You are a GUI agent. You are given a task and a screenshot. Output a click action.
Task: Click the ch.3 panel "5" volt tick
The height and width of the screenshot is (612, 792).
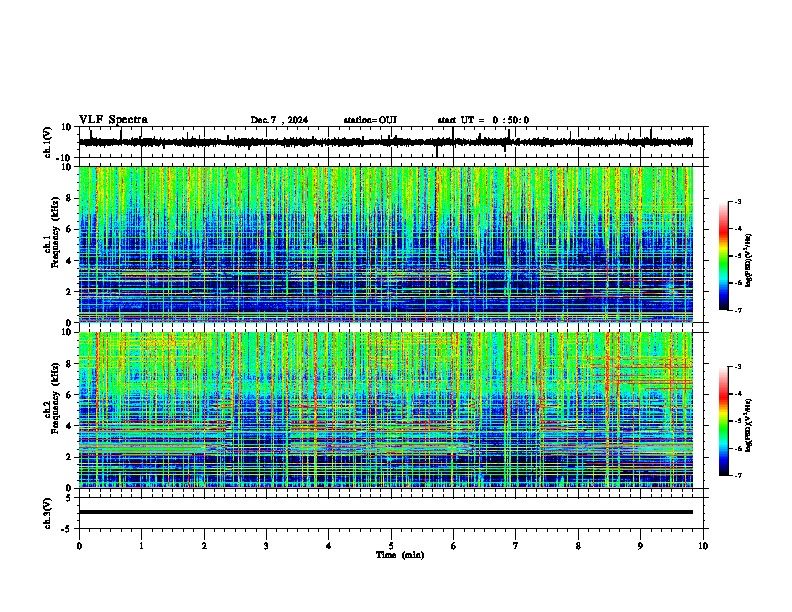69,498
